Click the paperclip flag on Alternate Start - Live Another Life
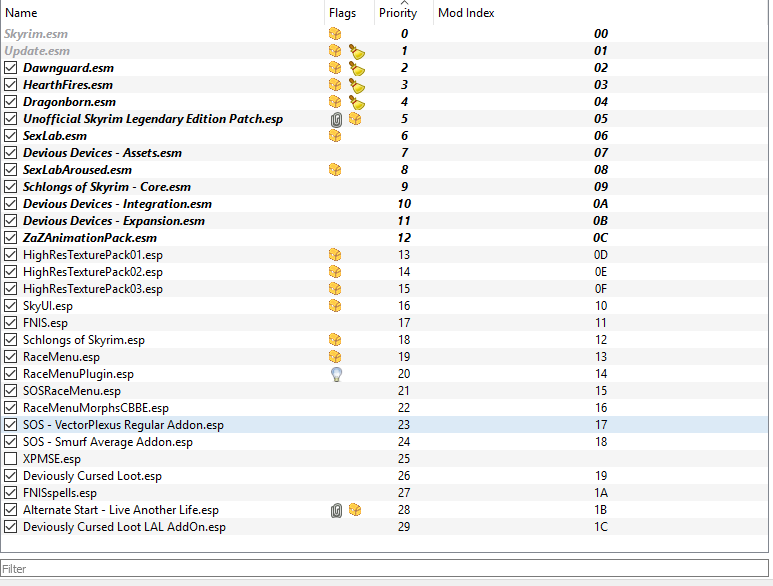The image size is (773, 586). pos(336,510)
